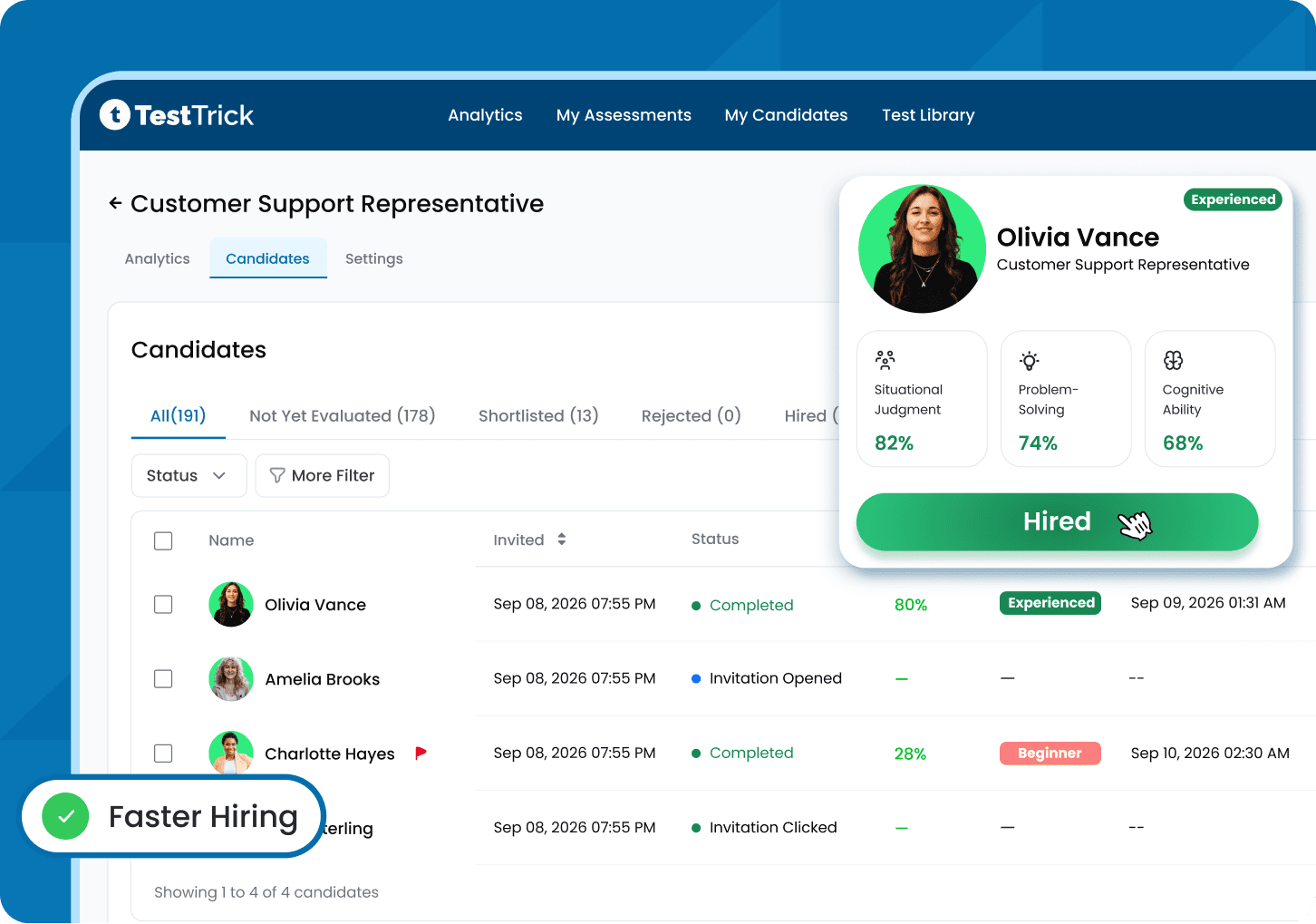This screenshot has height=924, width=1316.
Task: Select the All(191) candidates tab
Action: click(178, 415)
